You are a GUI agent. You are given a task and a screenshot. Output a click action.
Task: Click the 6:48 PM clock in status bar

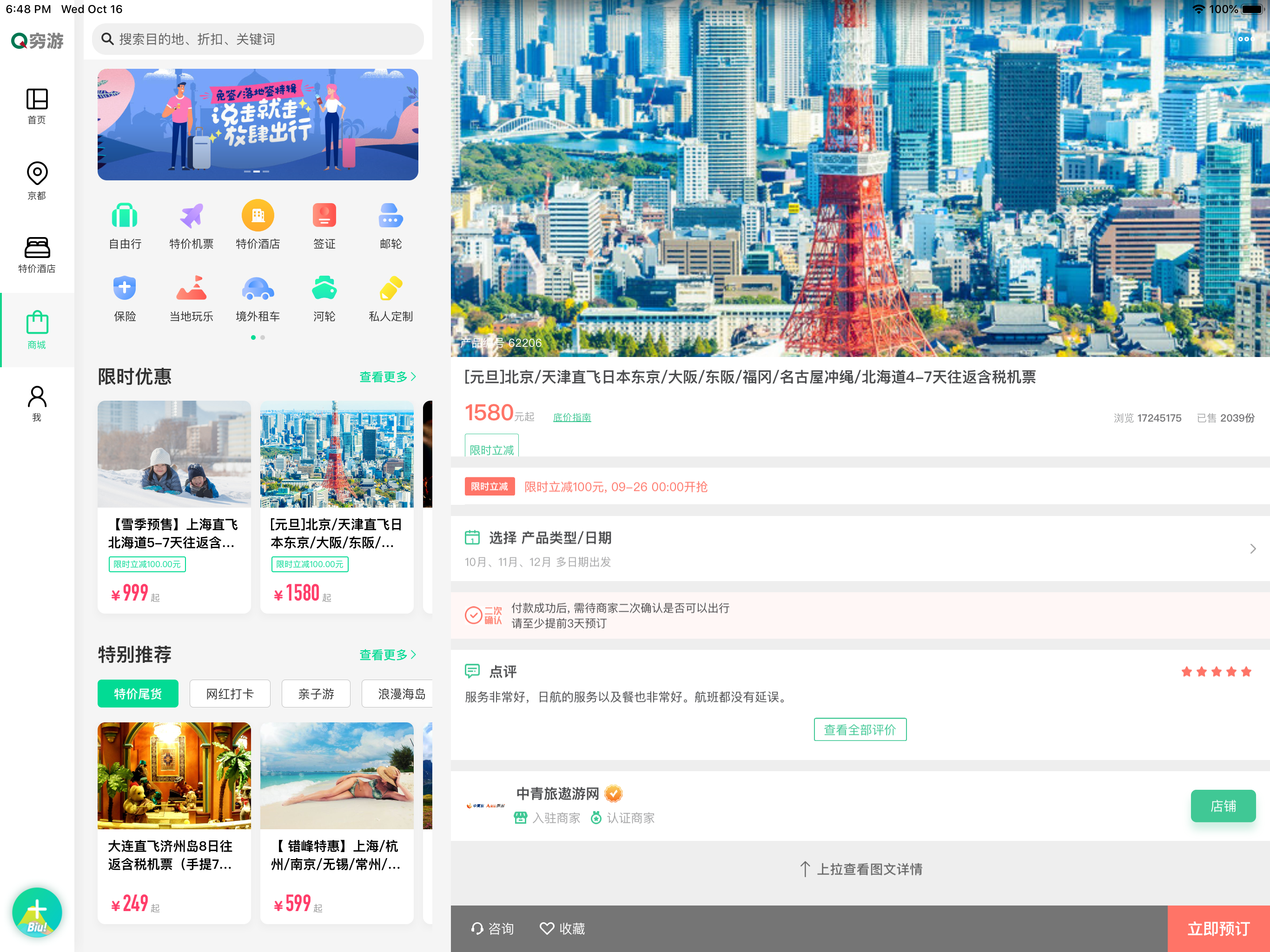click(x=28, y=9)
